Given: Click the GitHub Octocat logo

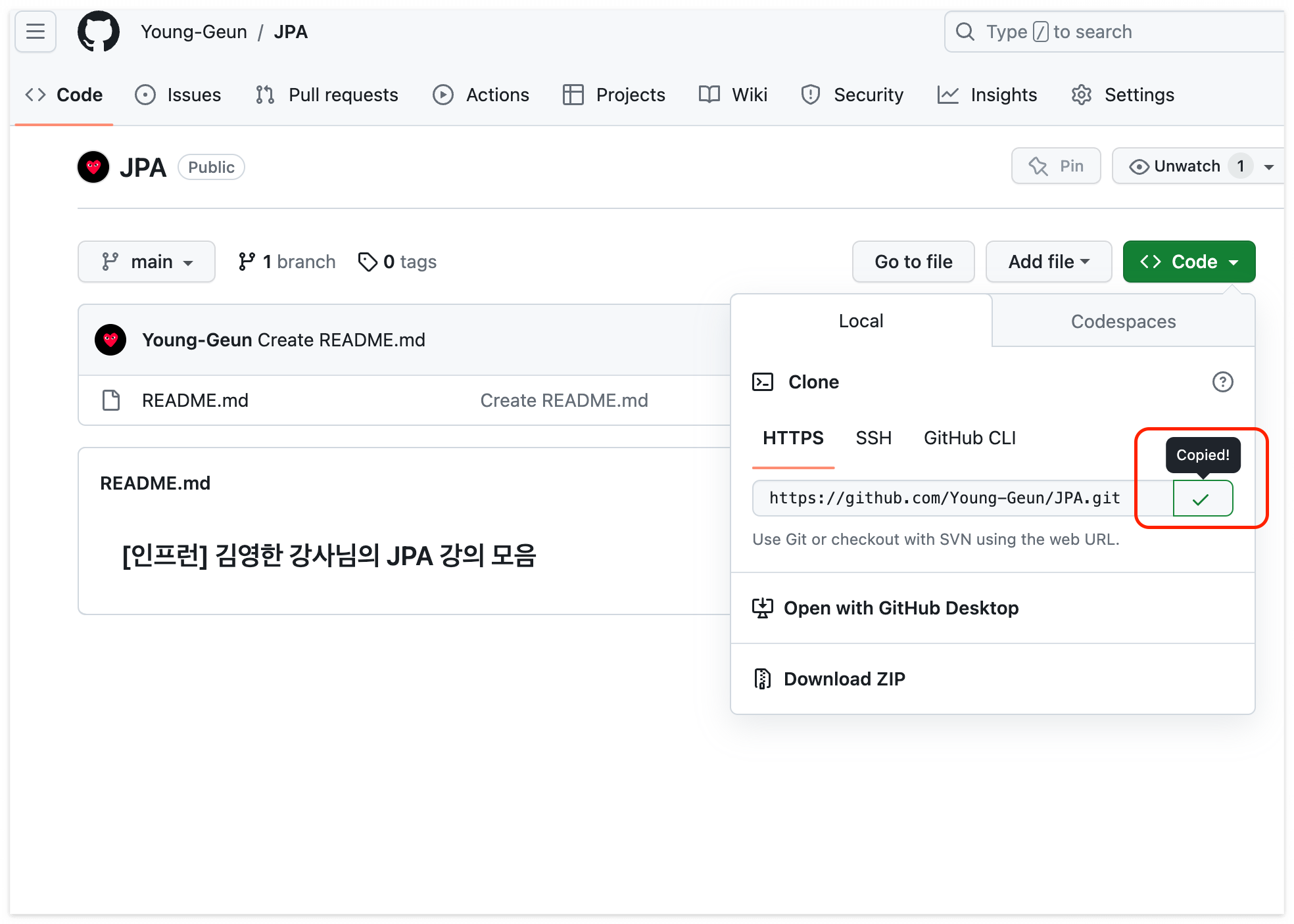Looking at the screenshot, I should pos(98,32).
